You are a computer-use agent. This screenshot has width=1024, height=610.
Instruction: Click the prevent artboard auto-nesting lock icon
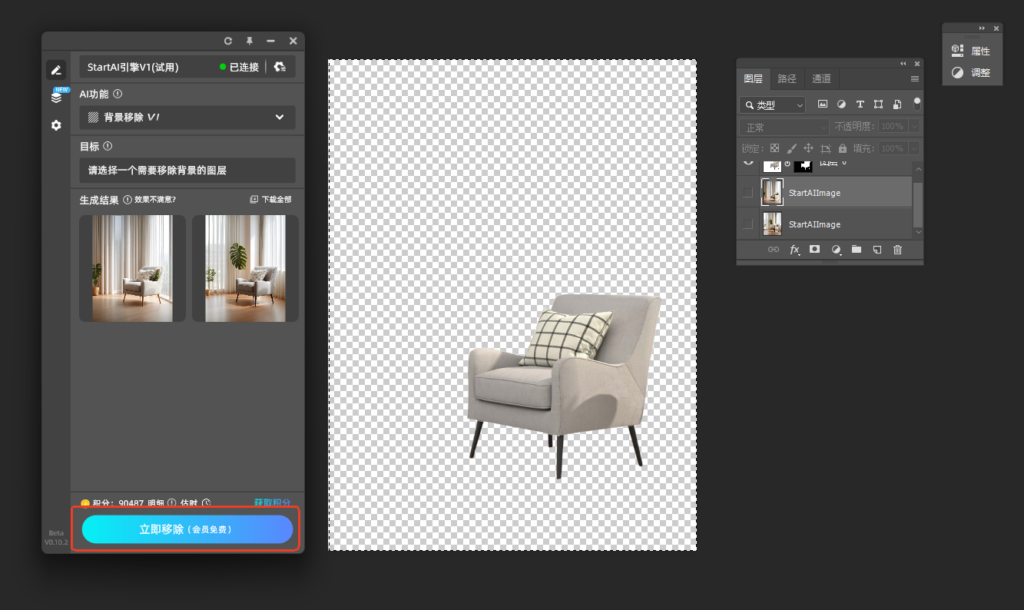[x=825, y=148]
